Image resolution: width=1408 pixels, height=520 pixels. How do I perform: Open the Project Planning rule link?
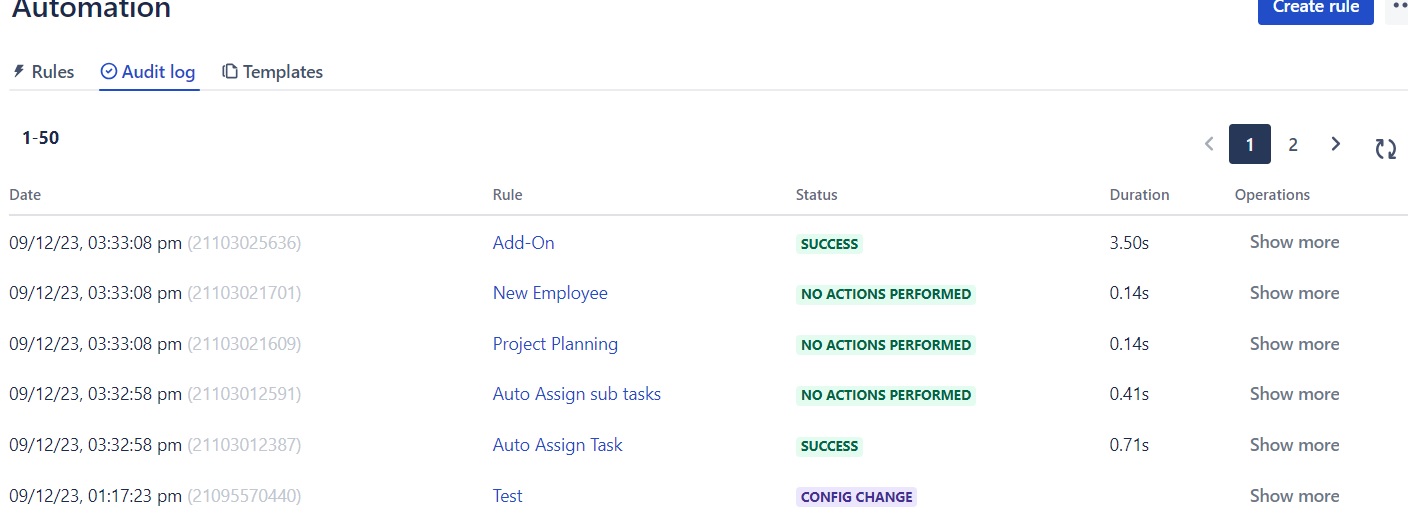555,344
